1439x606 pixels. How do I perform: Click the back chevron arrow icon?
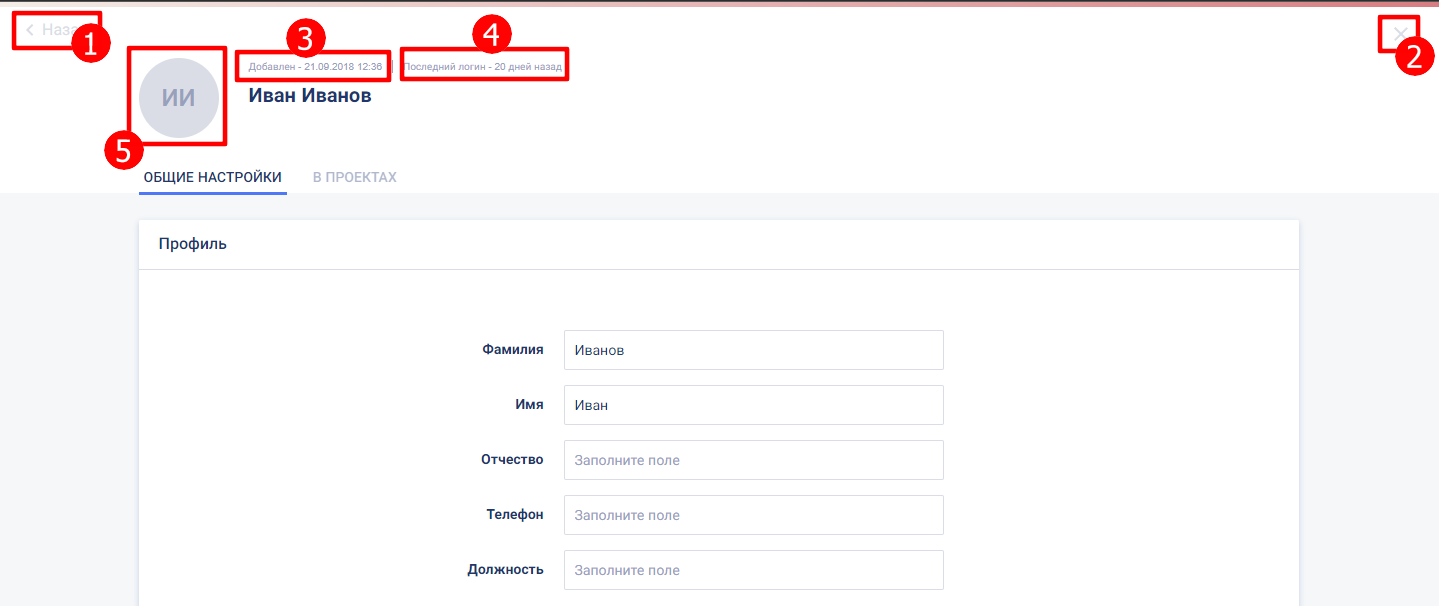click(30, 30)
